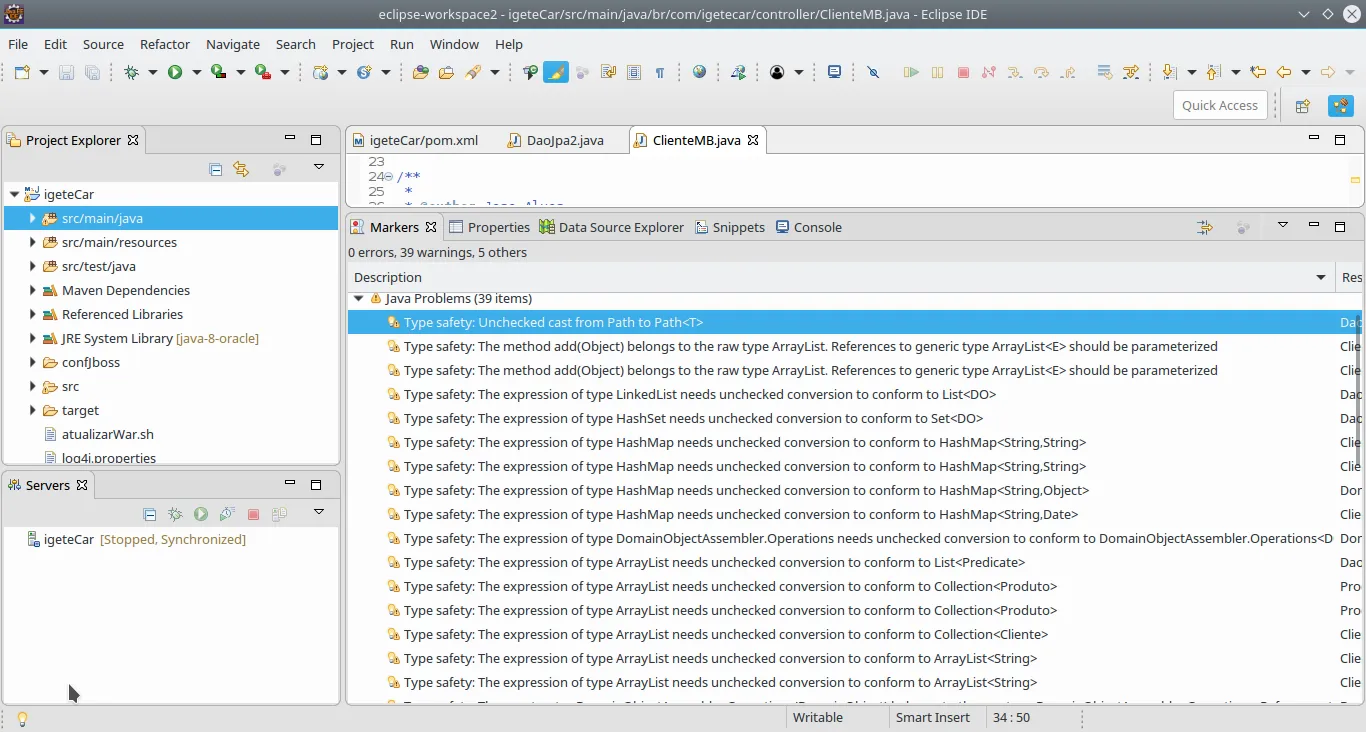
Task: Expand the src/main/resources folder
Action: [x=33, y=242]
